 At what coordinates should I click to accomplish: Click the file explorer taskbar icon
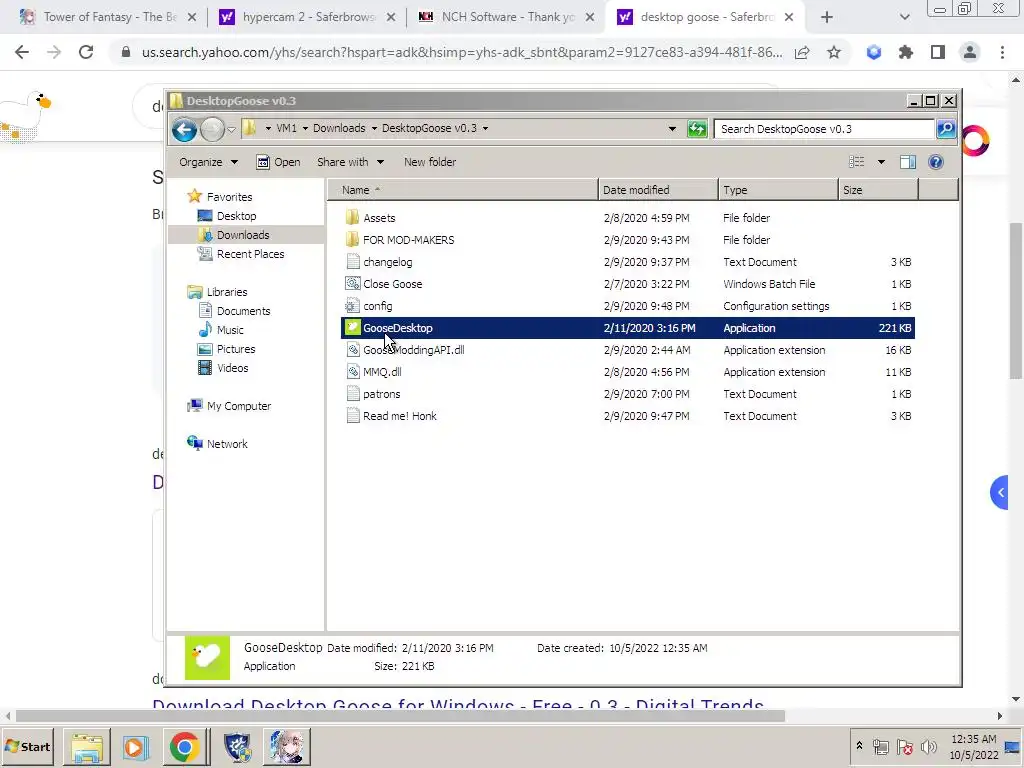87,746
